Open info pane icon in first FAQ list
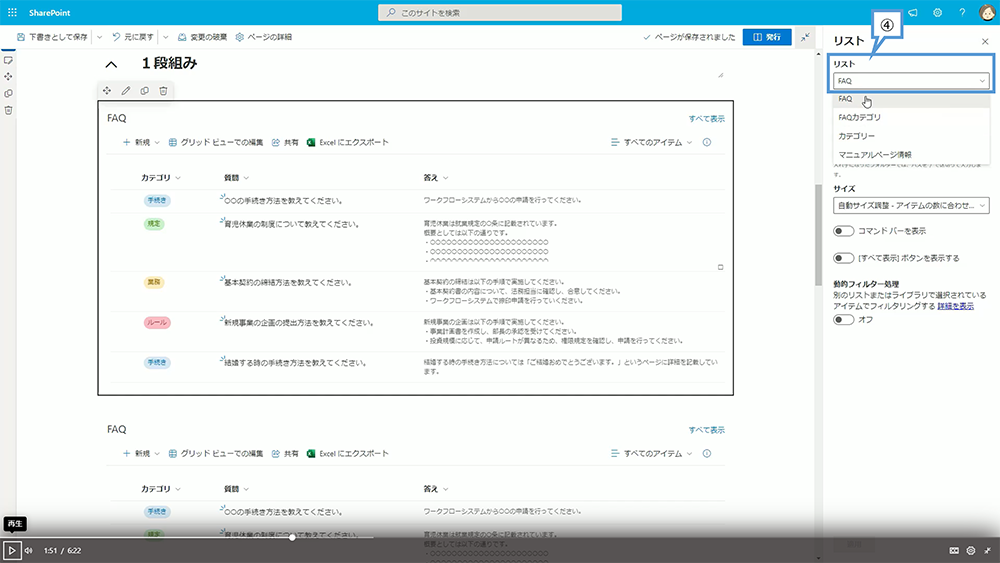 pos(707,142)
